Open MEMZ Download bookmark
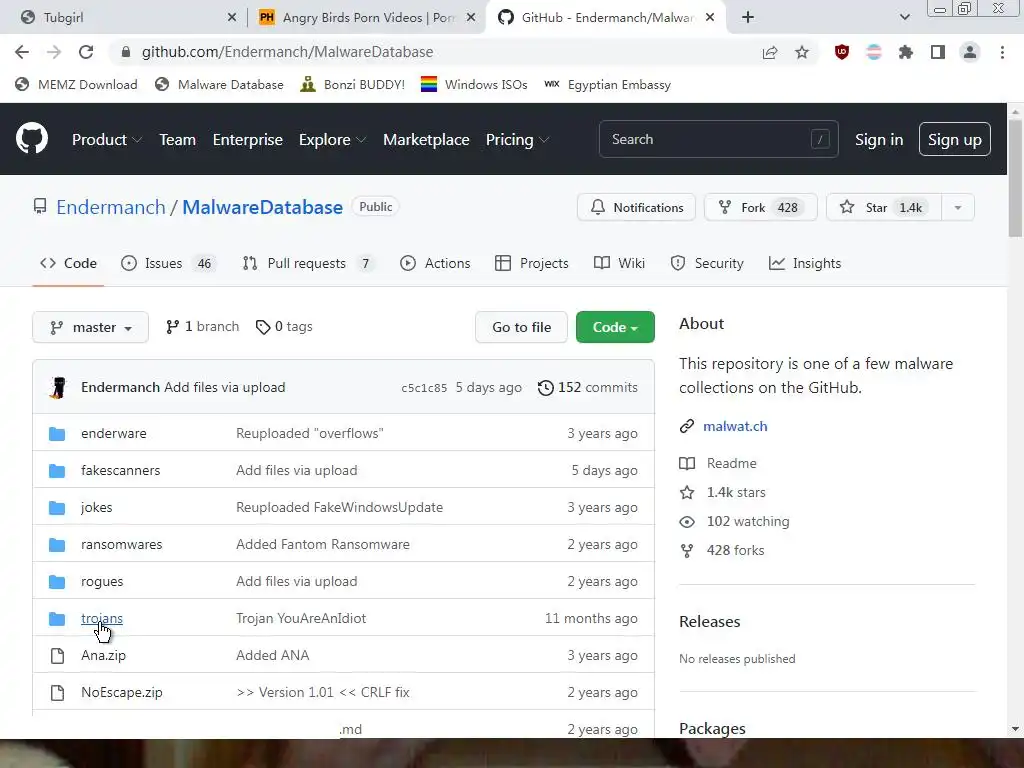Image resolution: width=1024 pixels, height=768 pixels. 76,85
